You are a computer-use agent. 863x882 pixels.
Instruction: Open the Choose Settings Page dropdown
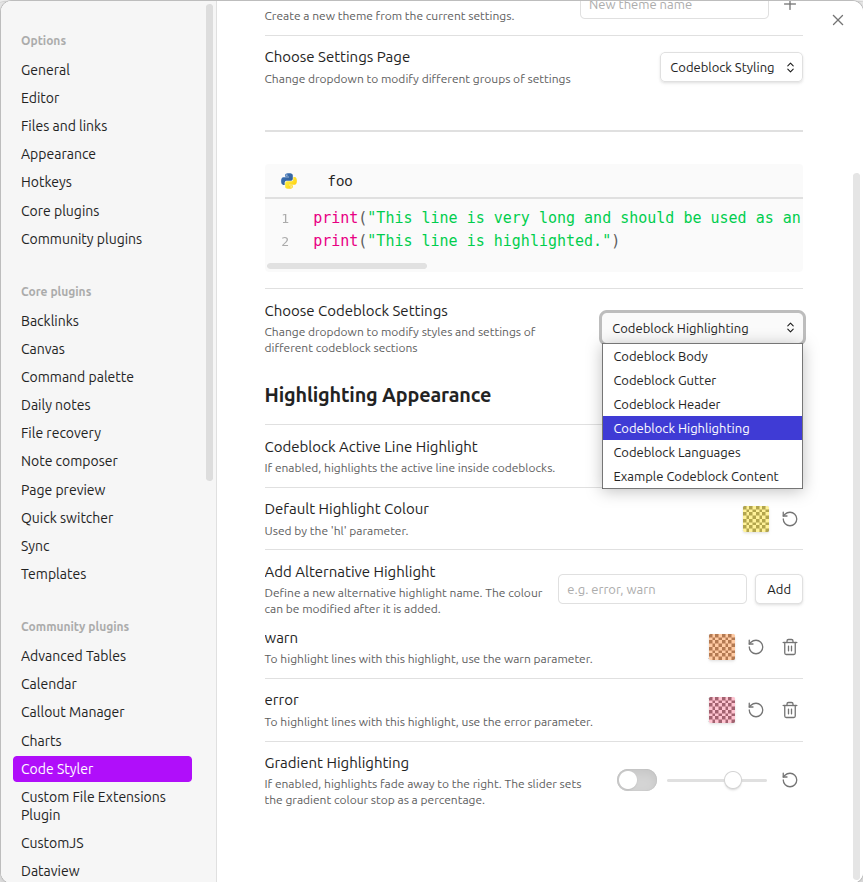coord(731,67)
